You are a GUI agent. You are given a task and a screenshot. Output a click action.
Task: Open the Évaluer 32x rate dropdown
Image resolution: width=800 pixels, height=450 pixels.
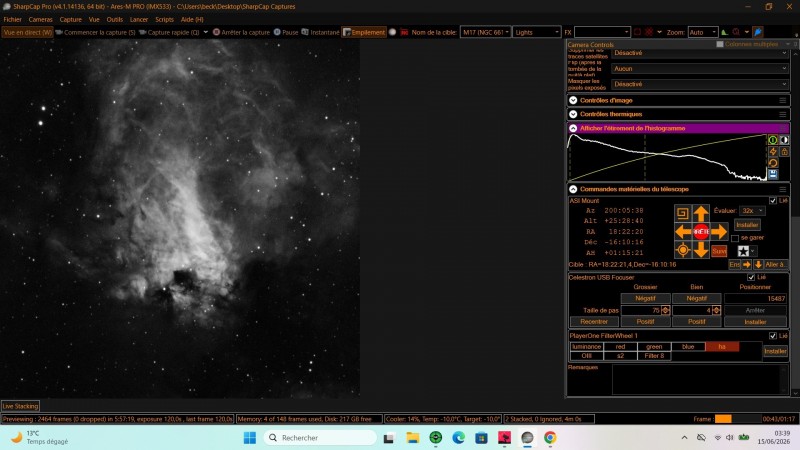point(753,211)
